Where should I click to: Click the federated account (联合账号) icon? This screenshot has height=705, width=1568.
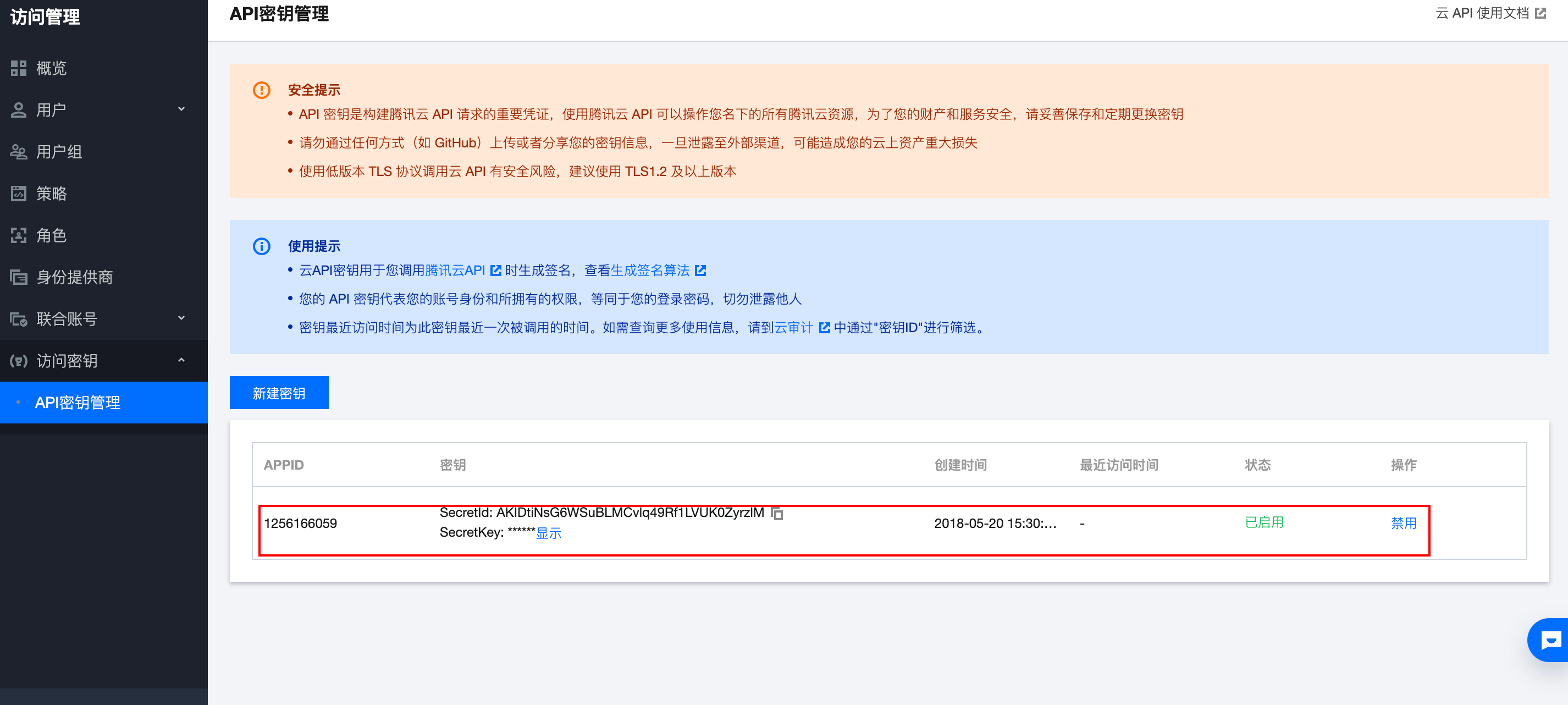click(x=18, y=319)
